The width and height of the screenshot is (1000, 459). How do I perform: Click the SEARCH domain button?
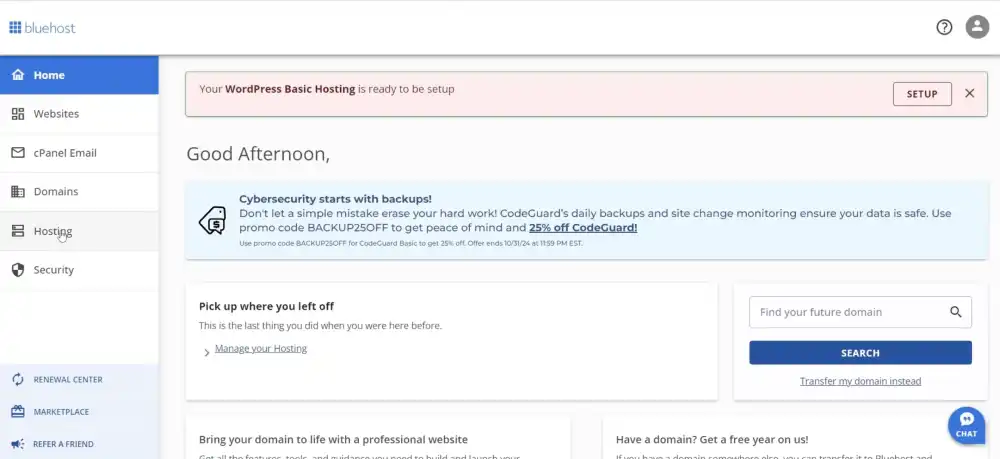tap(860, 353)
